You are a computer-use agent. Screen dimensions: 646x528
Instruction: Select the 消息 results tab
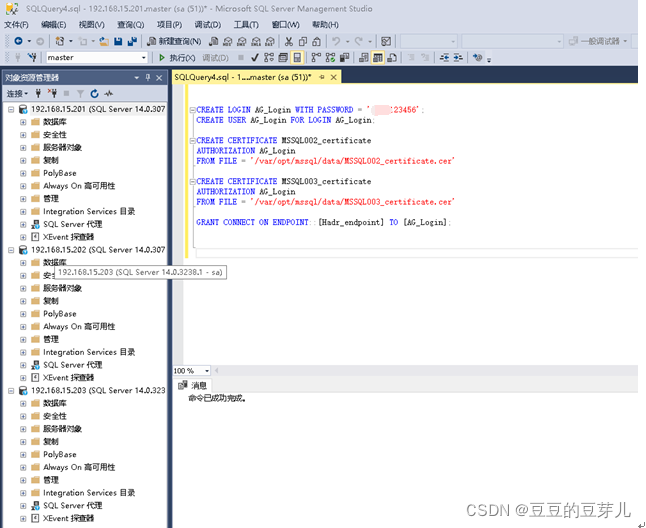click(x=193, y=385)
